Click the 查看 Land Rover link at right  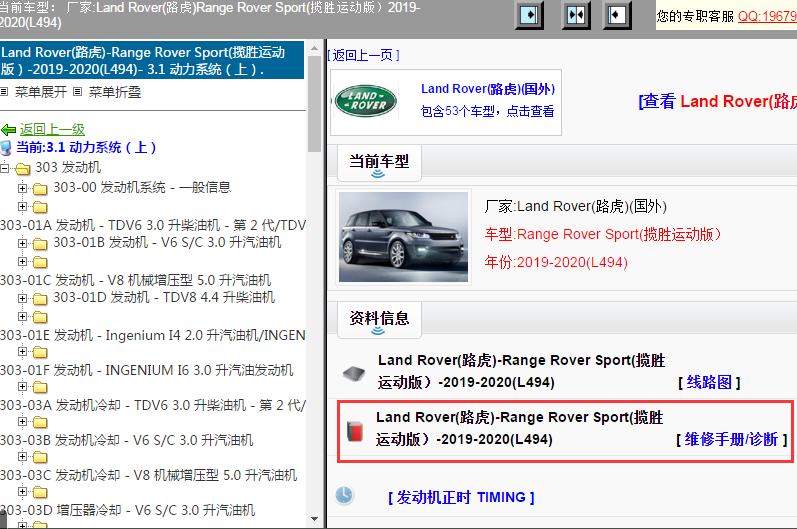(x=717, y=101)
